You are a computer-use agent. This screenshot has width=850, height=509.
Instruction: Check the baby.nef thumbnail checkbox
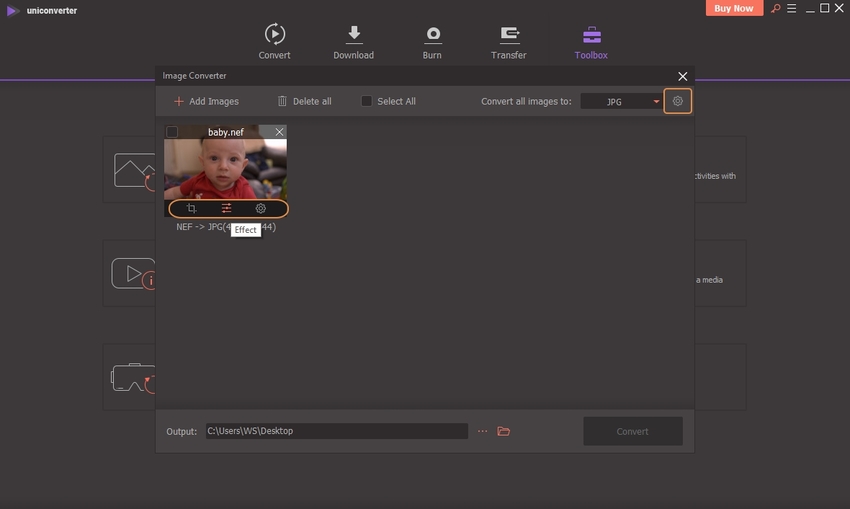point(172,132)
